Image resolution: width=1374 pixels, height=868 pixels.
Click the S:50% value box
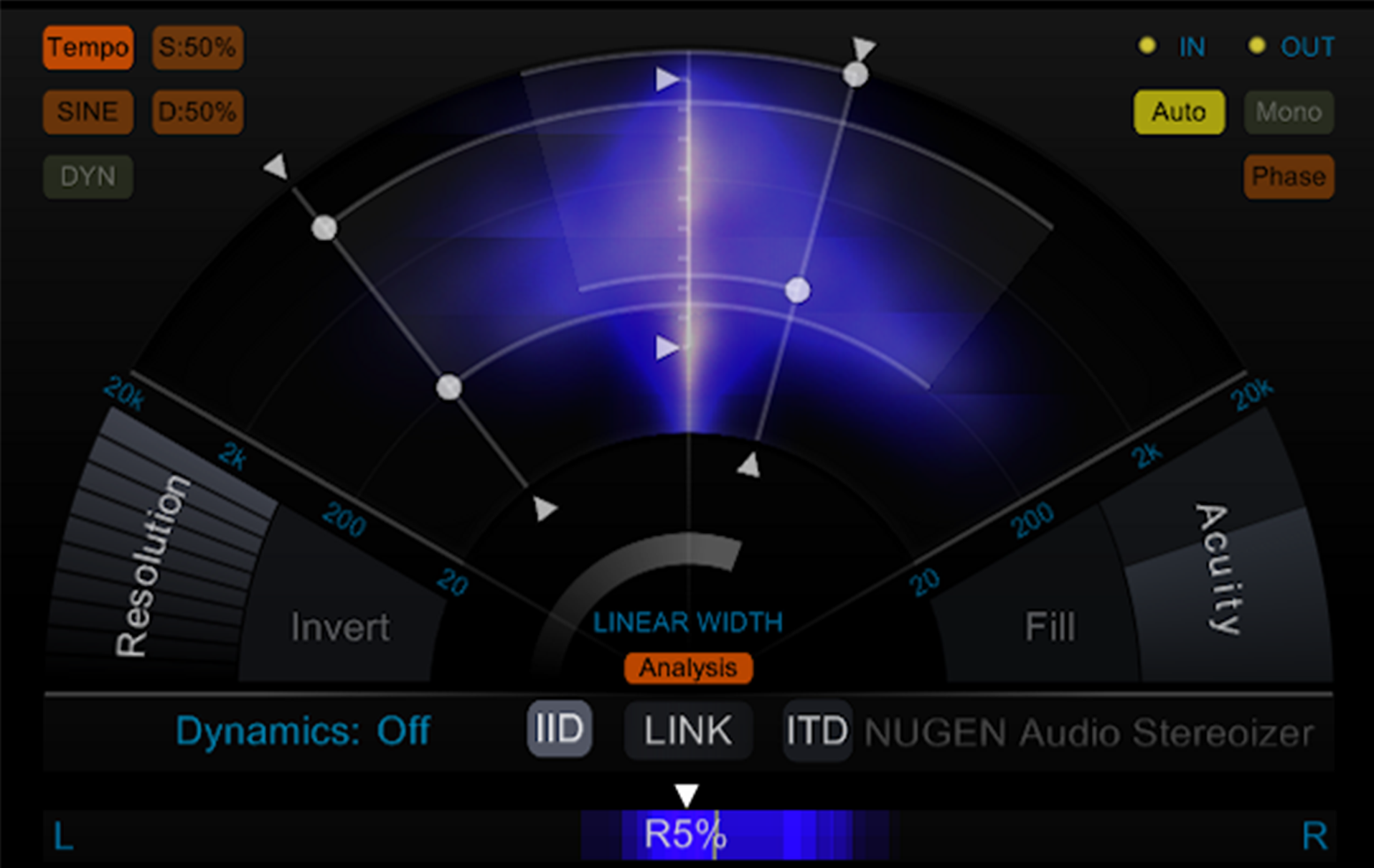point(197,47)
